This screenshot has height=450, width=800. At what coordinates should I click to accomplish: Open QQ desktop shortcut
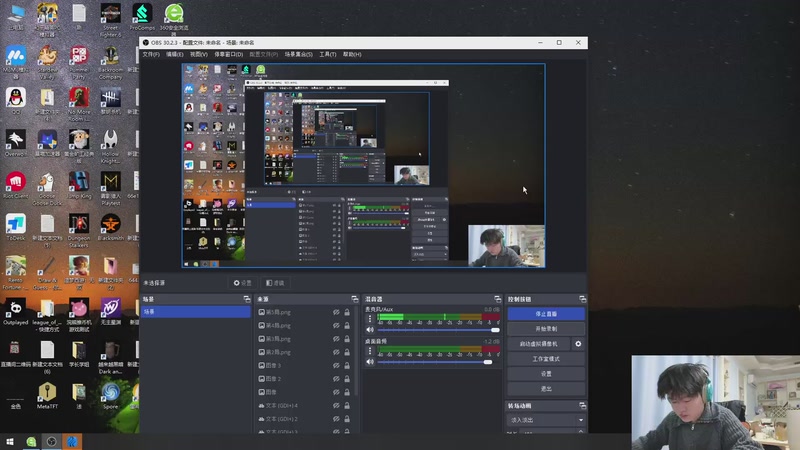tap(16, 101)
